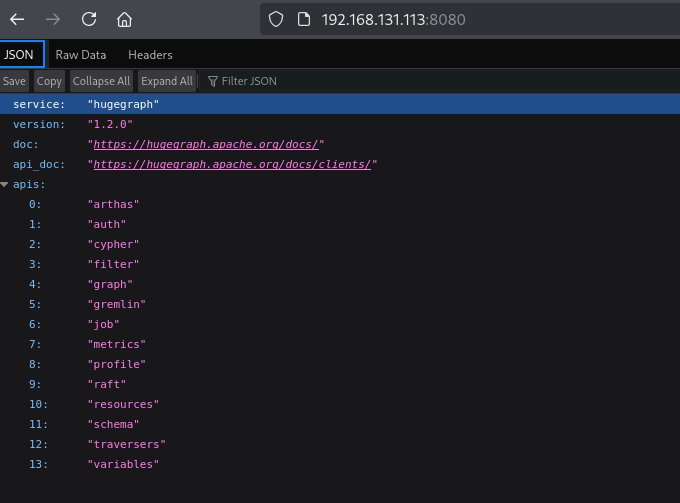Switch to the Raw Data tab

pyautogui.click(x=81, y=55)
